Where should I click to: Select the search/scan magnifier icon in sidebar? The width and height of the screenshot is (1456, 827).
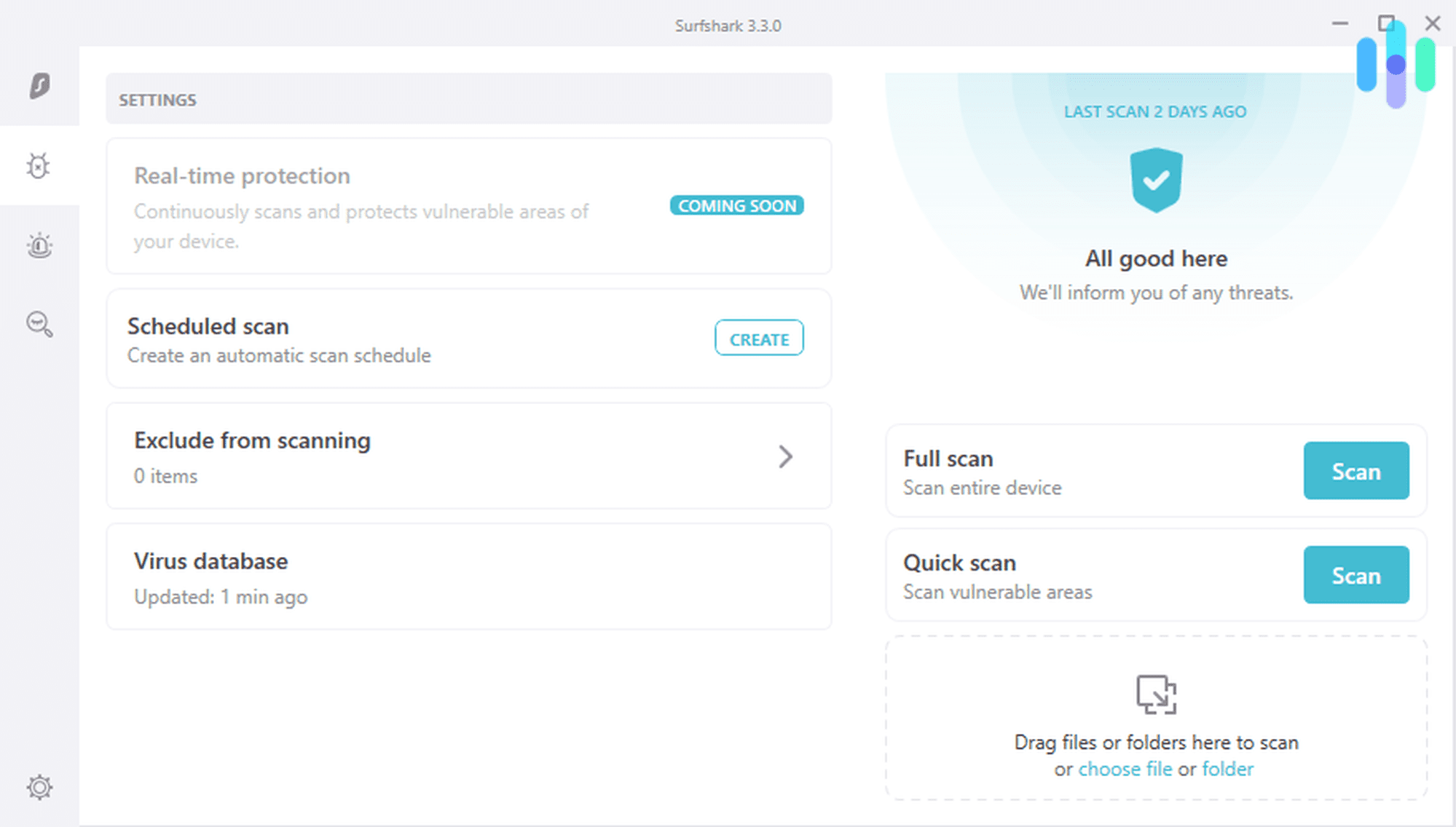[38, 324]
